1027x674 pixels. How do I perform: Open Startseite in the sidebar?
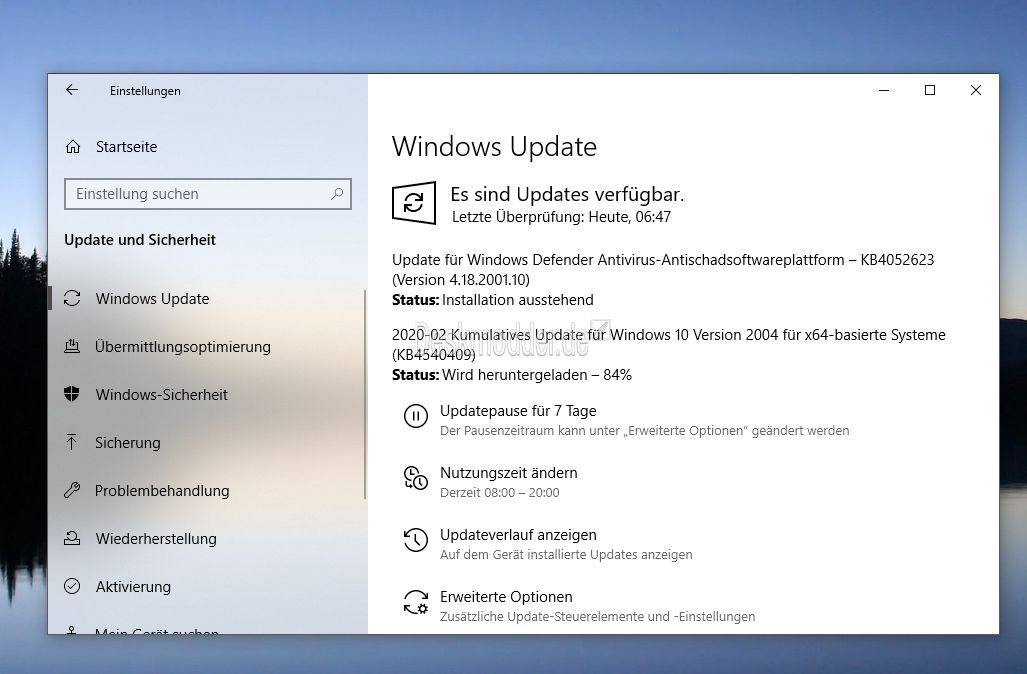pos(126,147)
